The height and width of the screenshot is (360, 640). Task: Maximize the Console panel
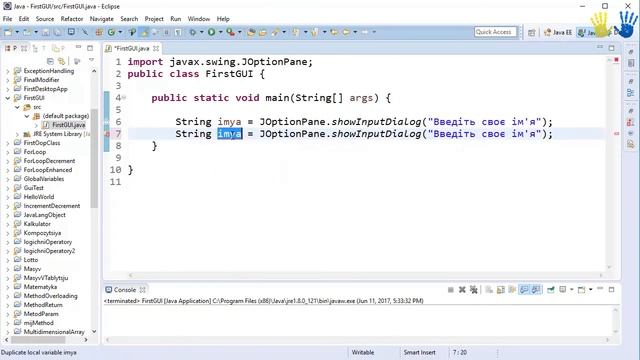611,289
